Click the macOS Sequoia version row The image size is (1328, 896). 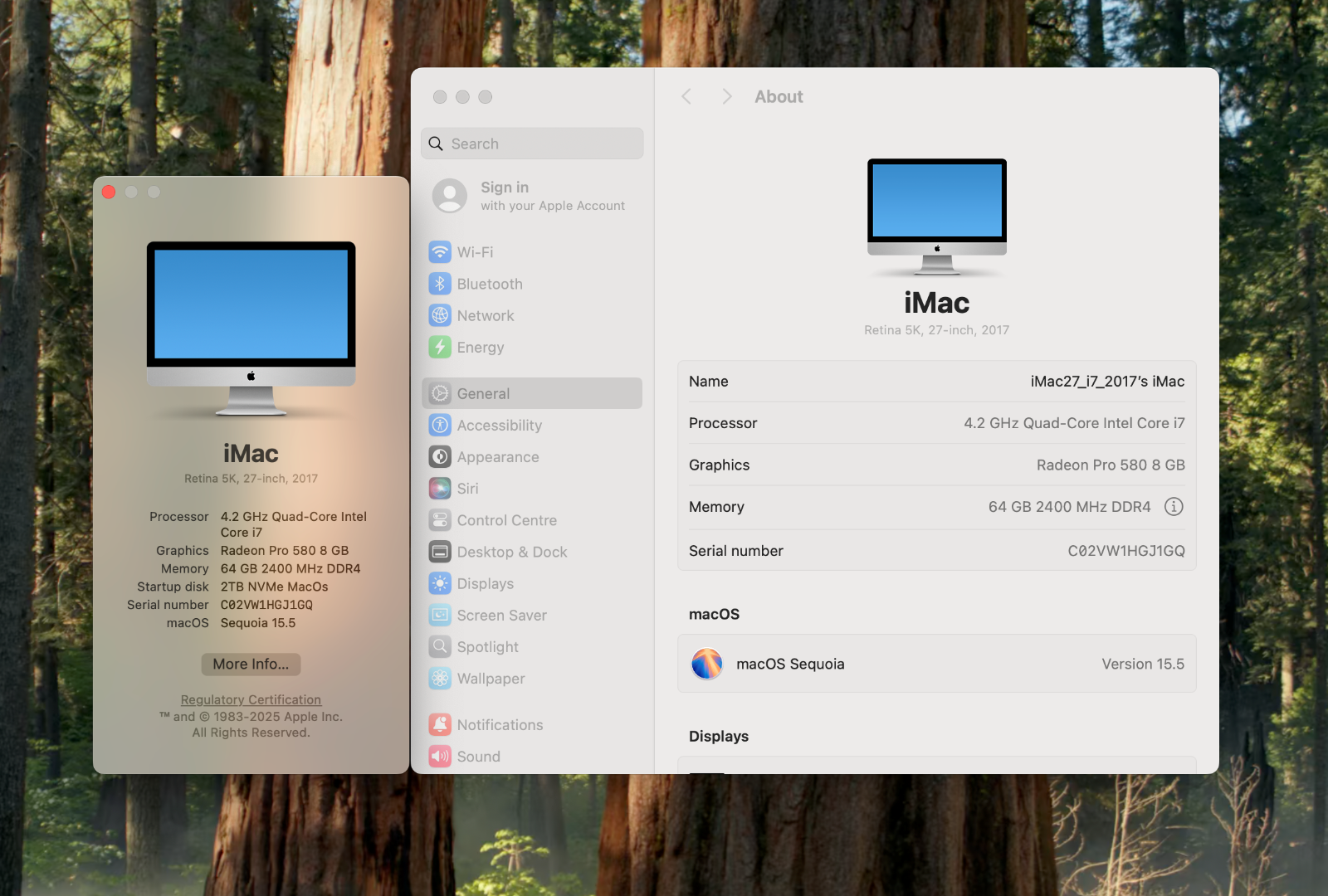tap(936, 664)
